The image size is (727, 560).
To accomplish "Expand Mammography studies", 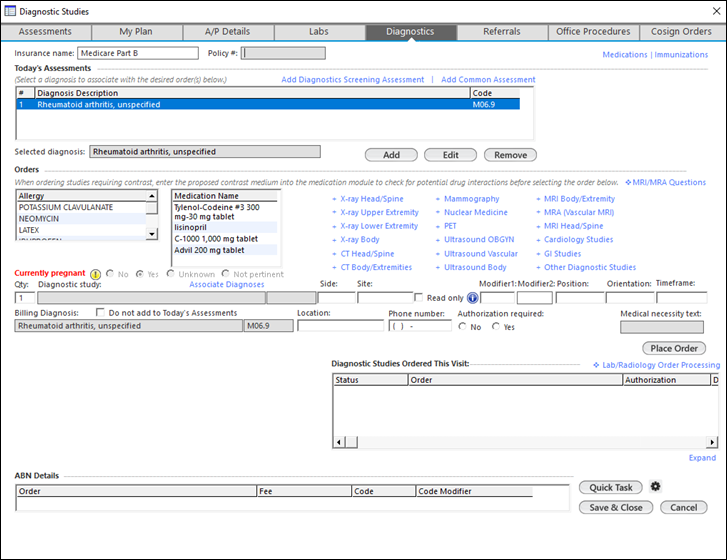I will point(471,199).
